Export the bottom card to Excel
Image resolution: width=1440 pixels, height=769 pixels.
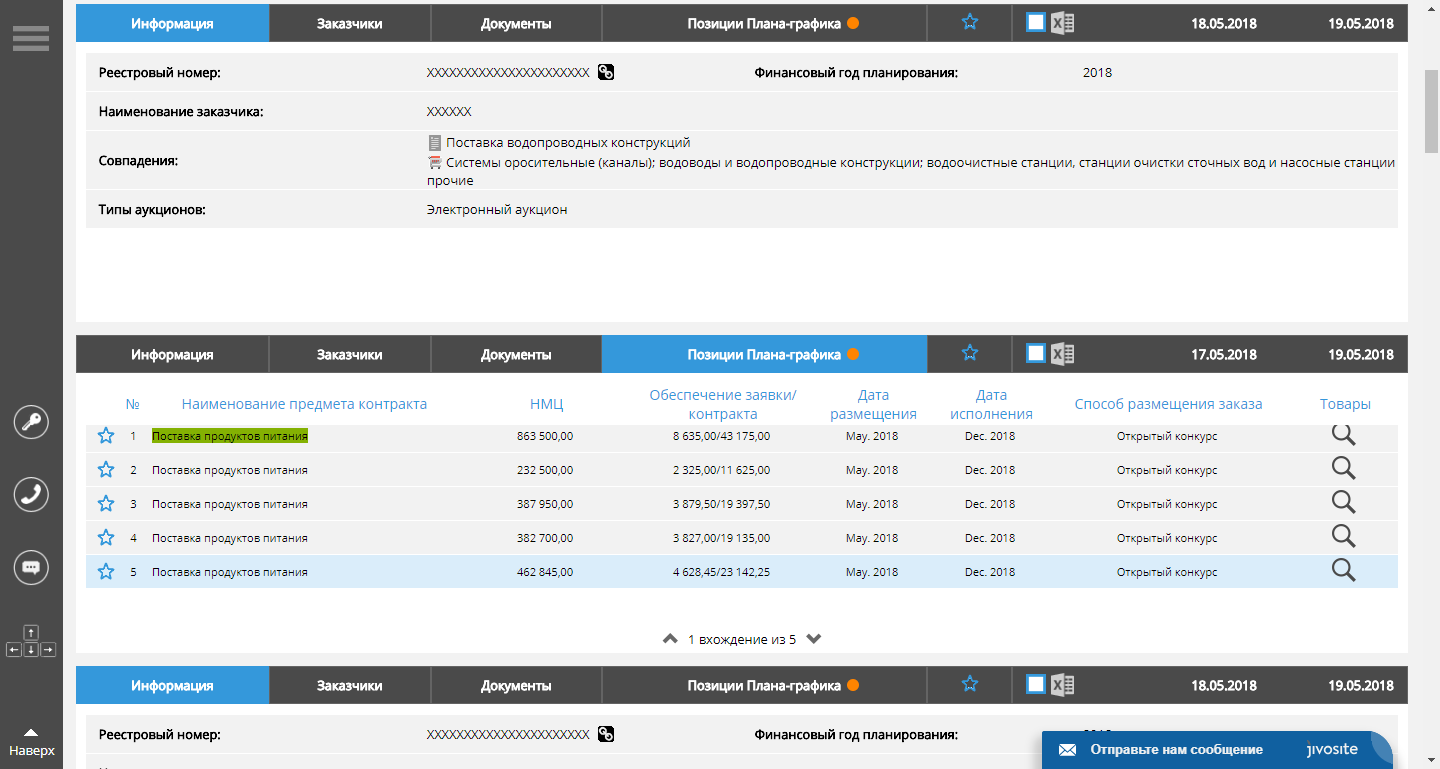click(1063, 685)
